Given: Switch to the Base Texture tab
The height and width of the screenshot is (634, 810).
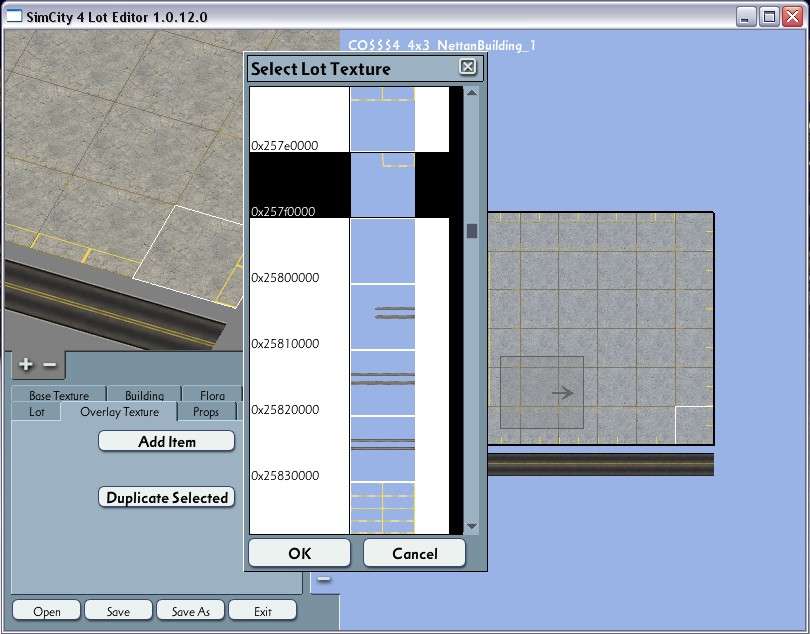Looking at the screenshot, I should (x=59, y=395).
